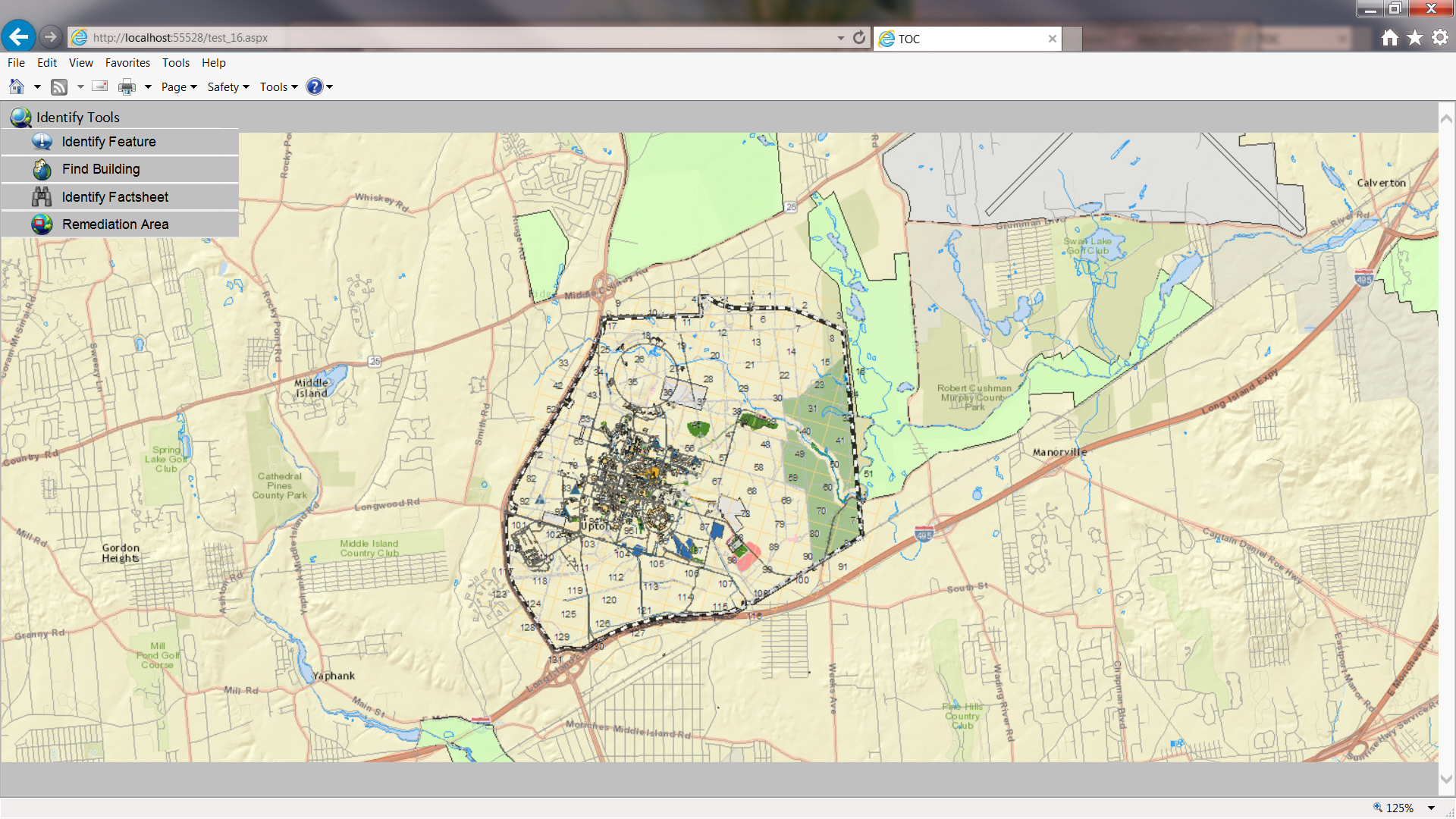The image size is (1456, 819).
Task: Open the Page dropdown menu
Action: 179,87
